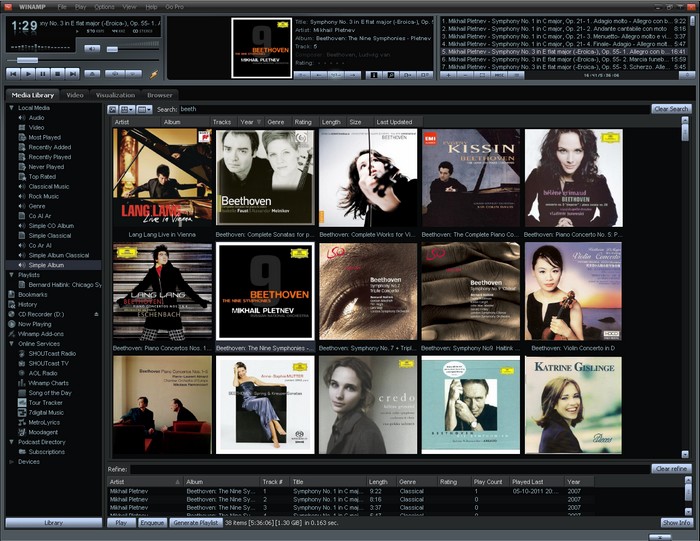Screen dimensions: 700x541
Task: Click the Enqueue button
Action: (152, 523)
